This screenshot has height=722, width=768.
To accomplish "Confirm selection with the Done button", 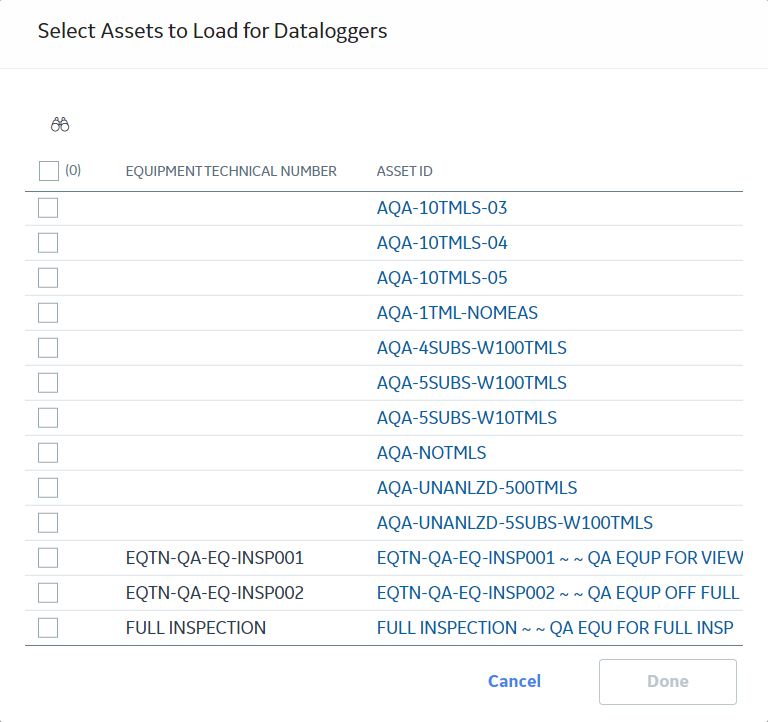I will pos(667,681).
